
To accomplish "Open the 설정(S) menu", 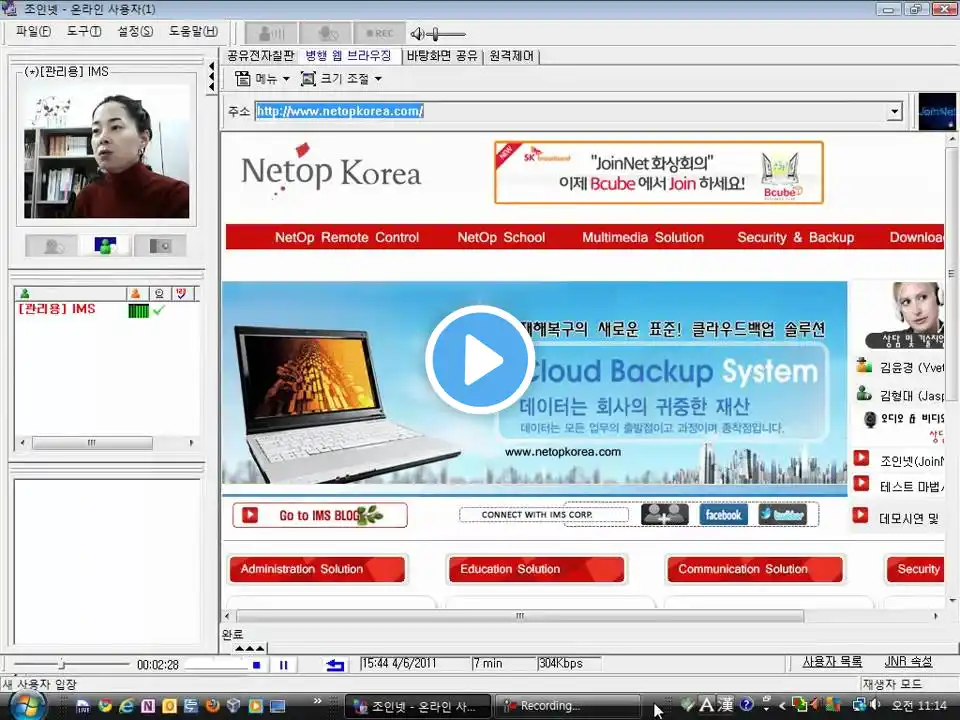I will tap(135, 31).
